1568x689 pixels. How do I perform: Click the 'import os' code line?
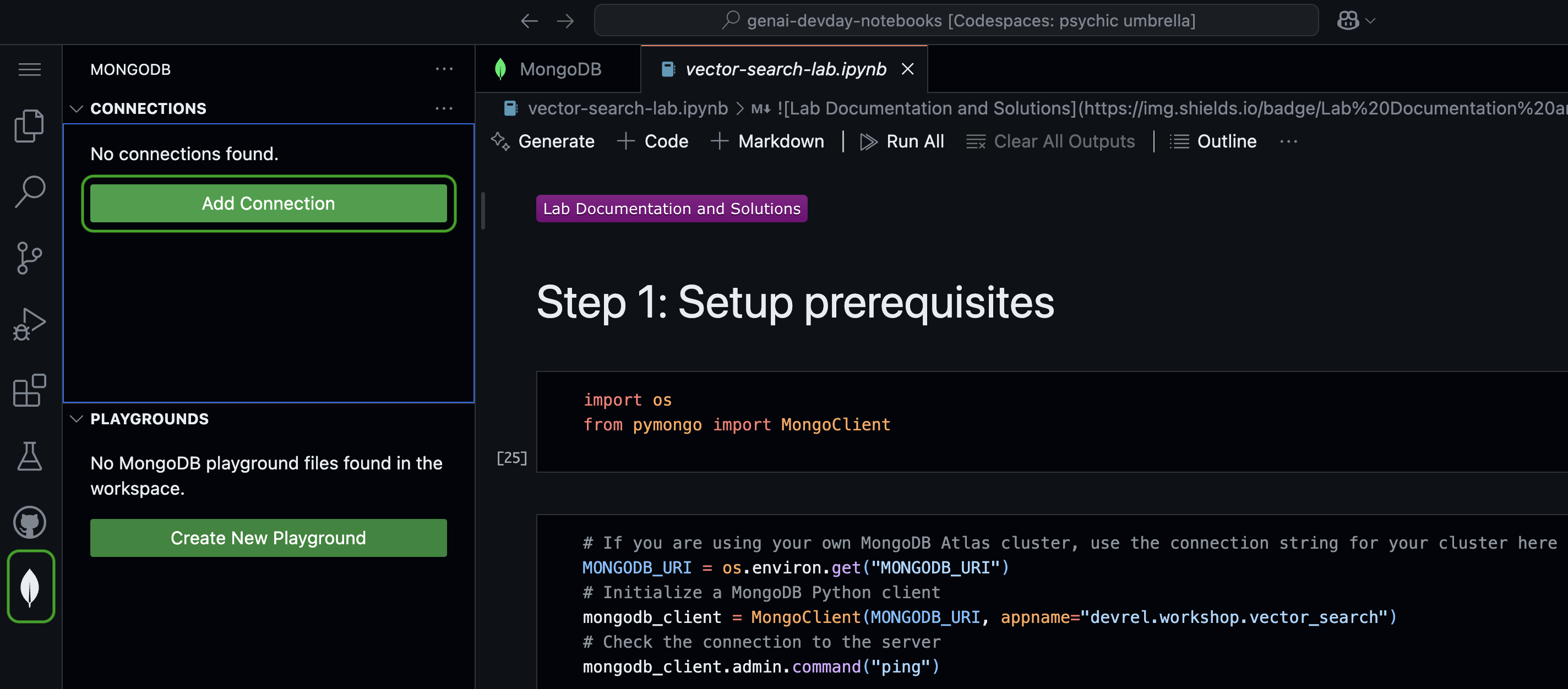[x=627, y=400]
